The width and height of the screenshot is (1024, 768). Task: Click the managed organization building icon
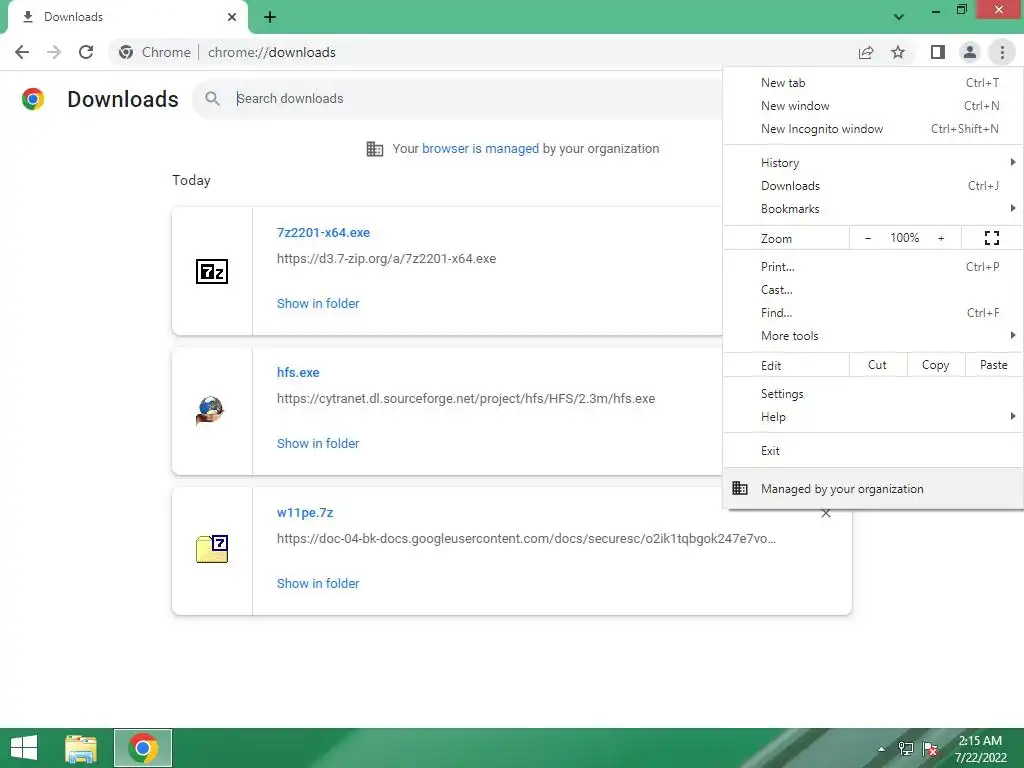tap(375, 149)
